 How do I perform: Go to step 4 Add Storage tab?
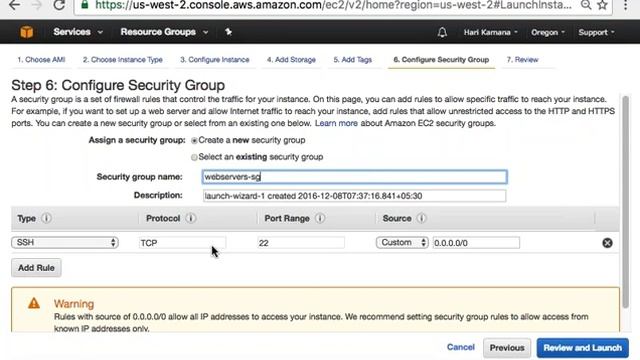tap(291, 60)
